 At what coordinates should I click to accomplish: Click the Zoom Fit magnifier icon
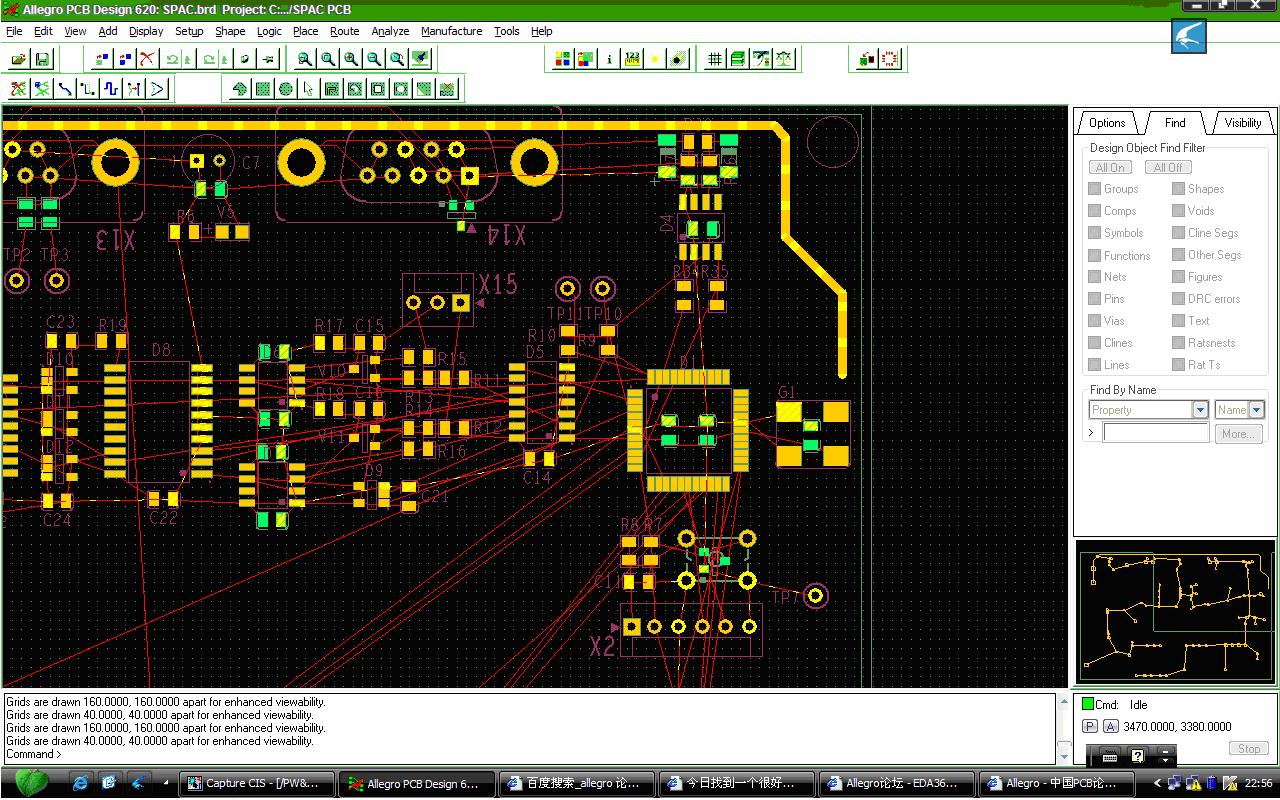click(328, 60)
